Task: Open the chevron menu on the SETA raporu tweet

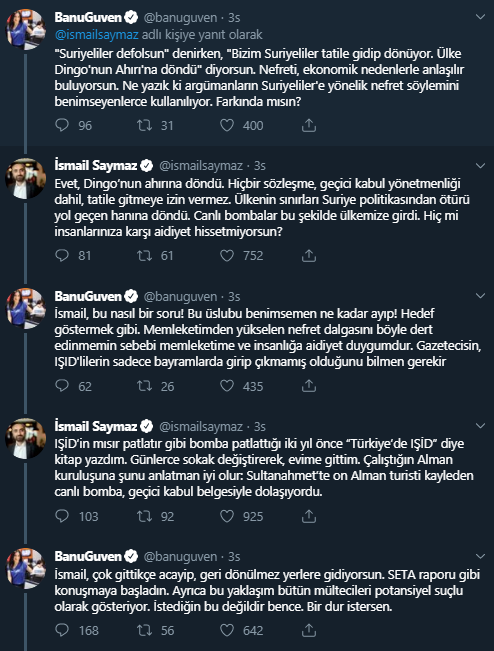Action: [x=480, y=556]
